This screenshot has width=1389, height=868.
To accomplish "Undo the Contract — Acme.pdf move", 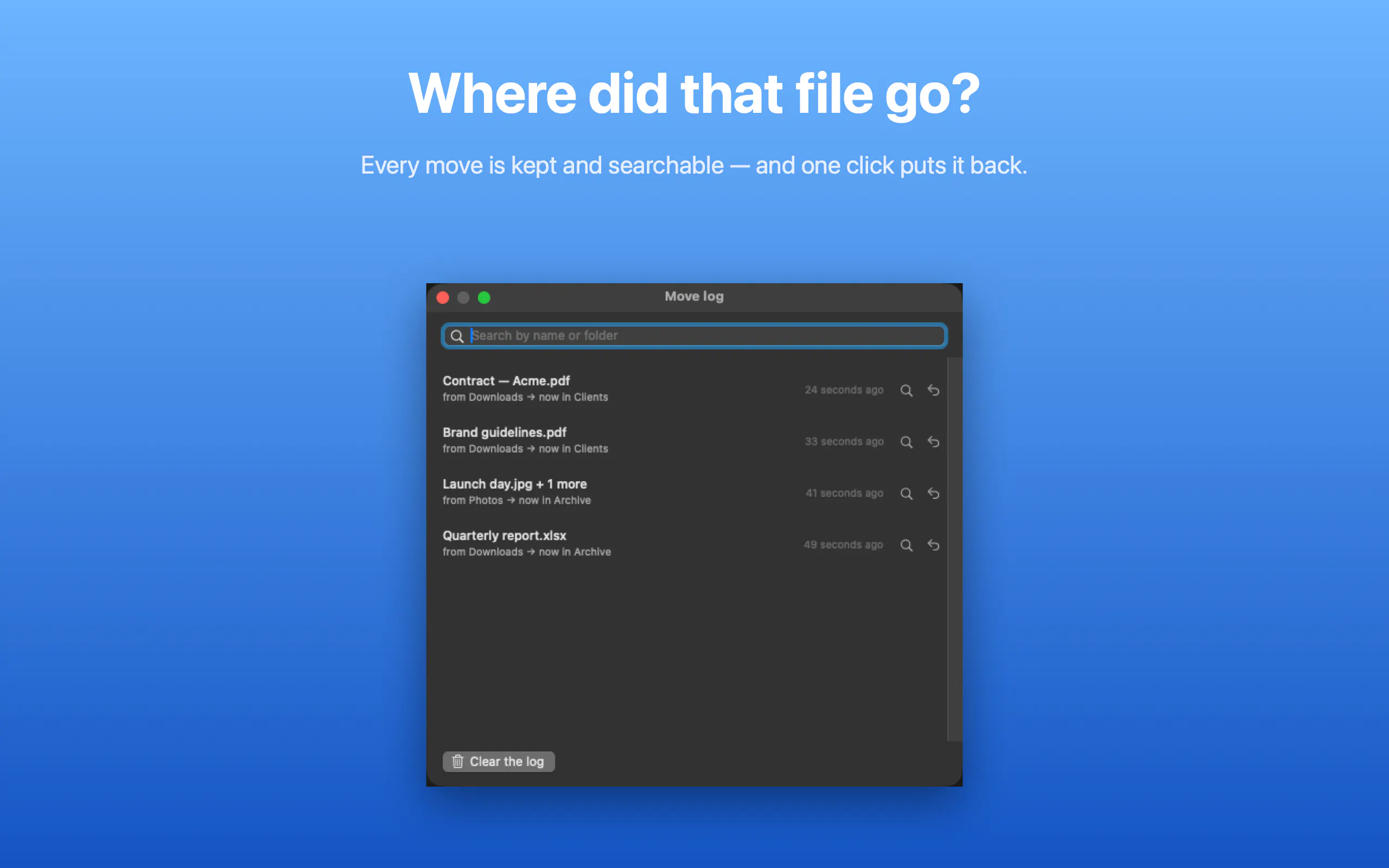I will coord(933,391).
